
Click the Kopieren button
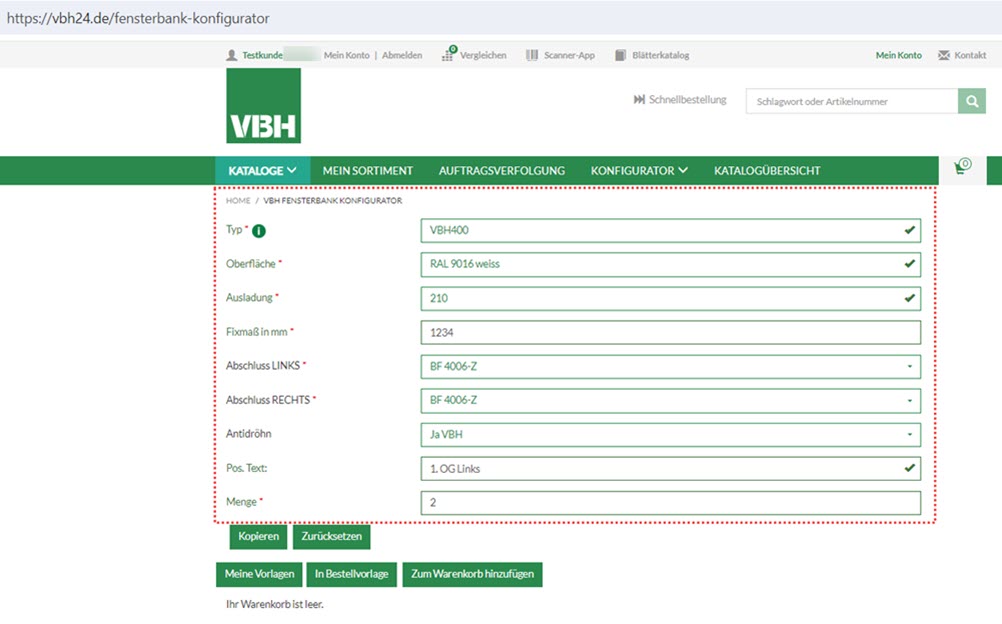coord(258,536)
